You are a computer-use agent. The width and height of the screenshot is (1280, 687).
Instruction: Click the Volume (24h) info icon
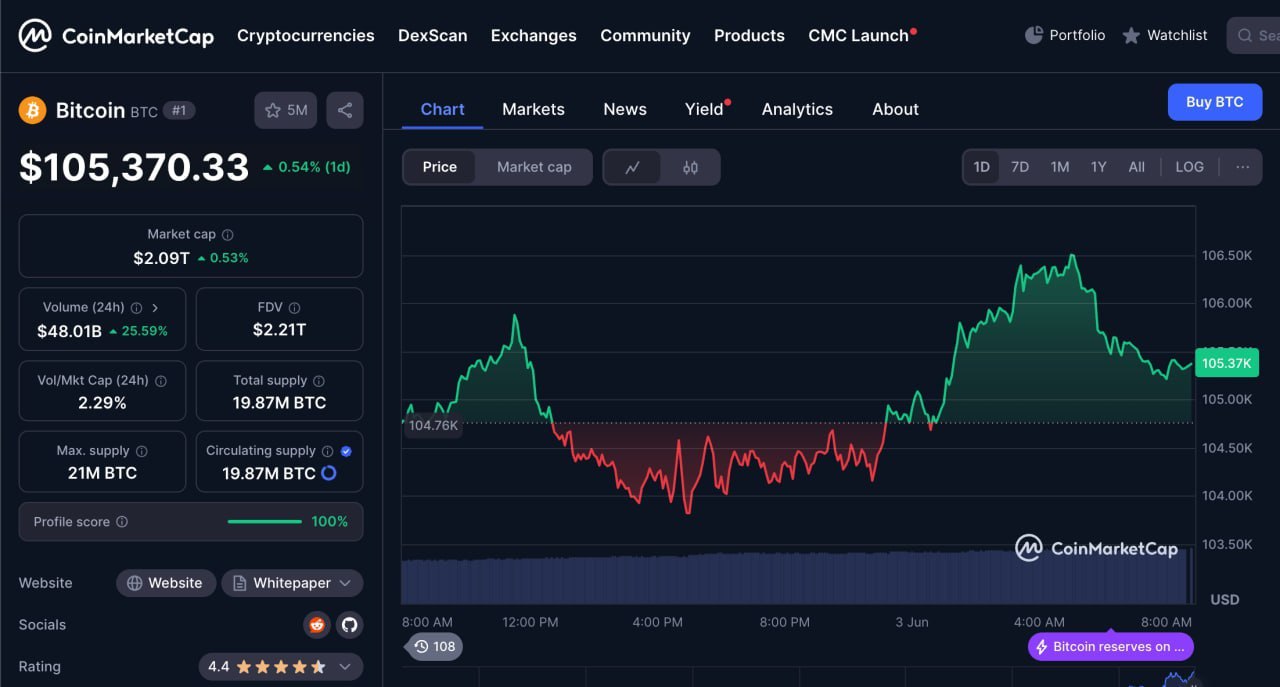pyautogui.click(x=136, y=308)
